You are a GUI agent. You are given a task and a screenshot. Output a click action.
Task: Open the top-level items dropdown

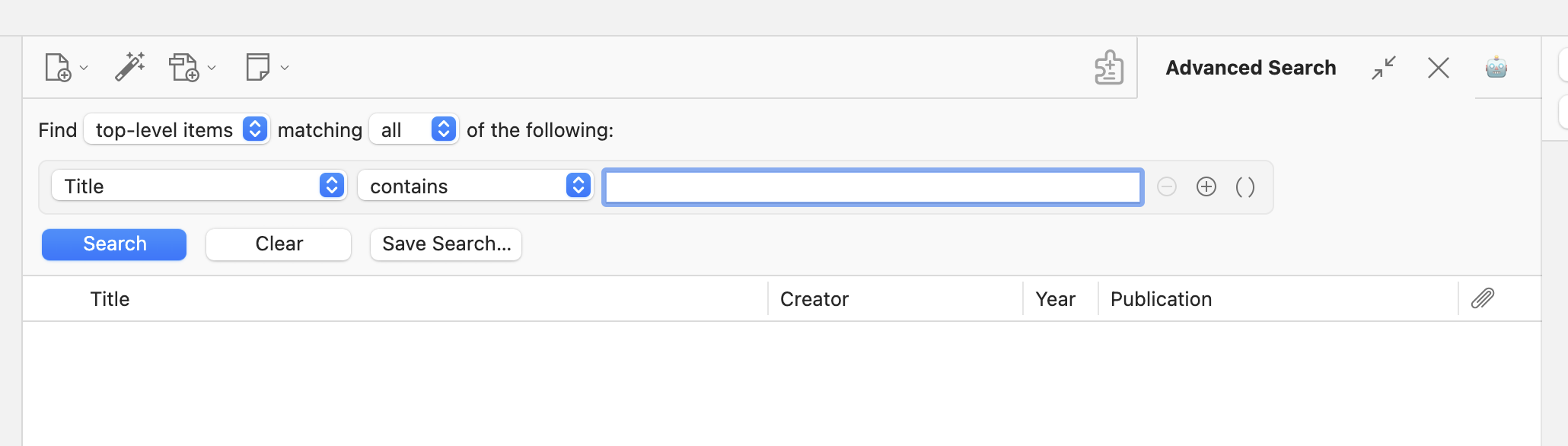(x=177, y=129)
